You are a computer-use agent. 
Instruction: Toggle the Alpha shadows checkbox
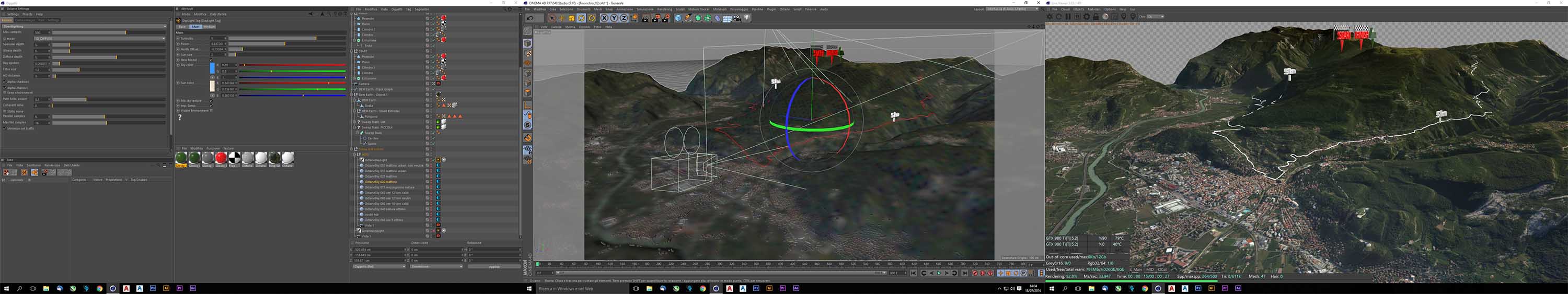point(5,82)
